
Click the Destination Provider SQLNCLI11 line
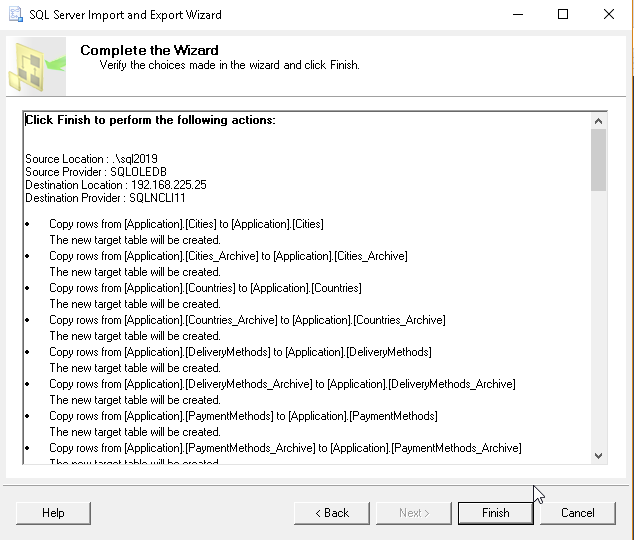point(105,198)
